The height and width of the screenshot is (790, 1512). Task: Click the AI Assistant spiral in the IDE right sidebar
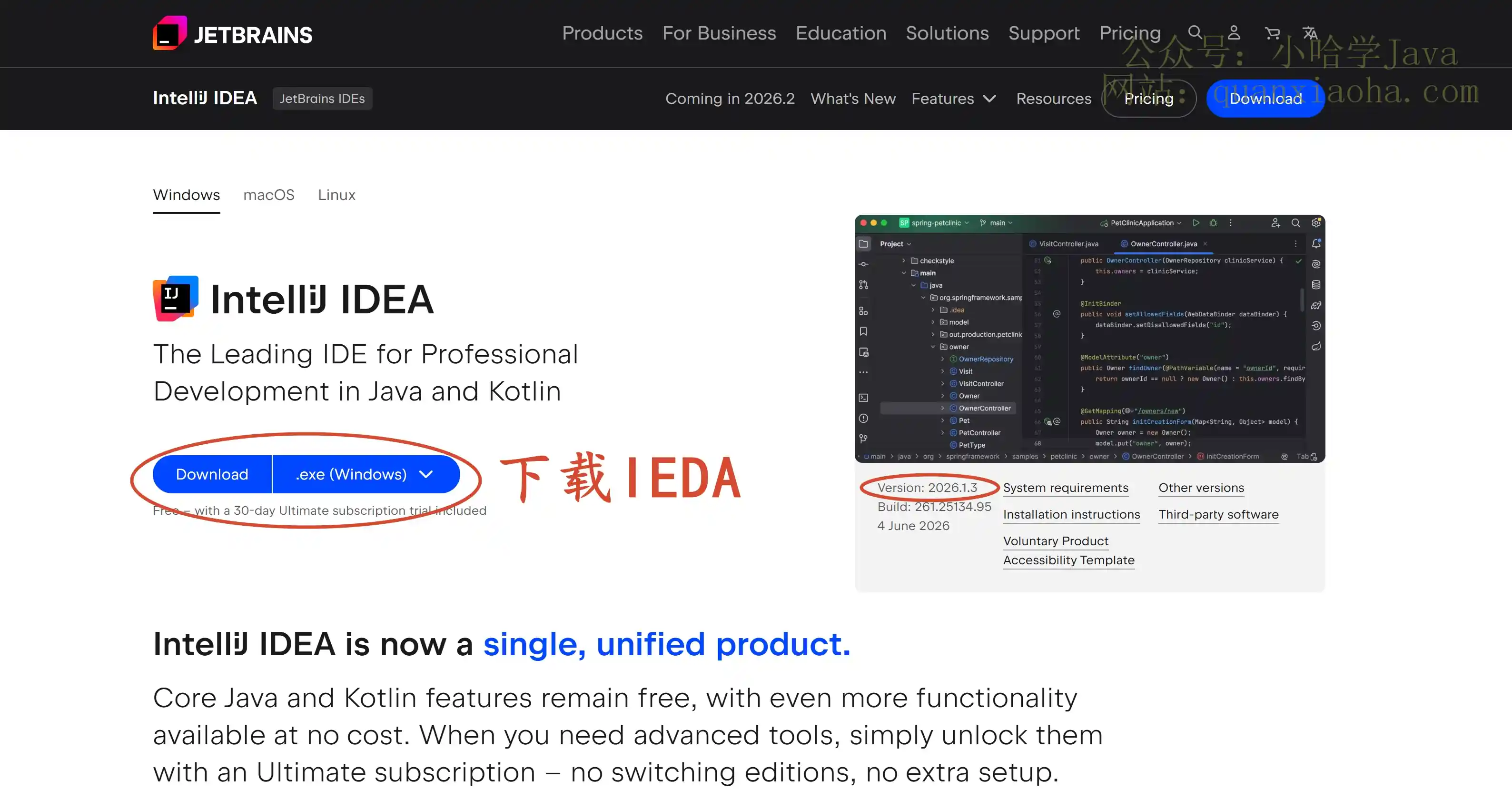click(x=1316, y=264)
